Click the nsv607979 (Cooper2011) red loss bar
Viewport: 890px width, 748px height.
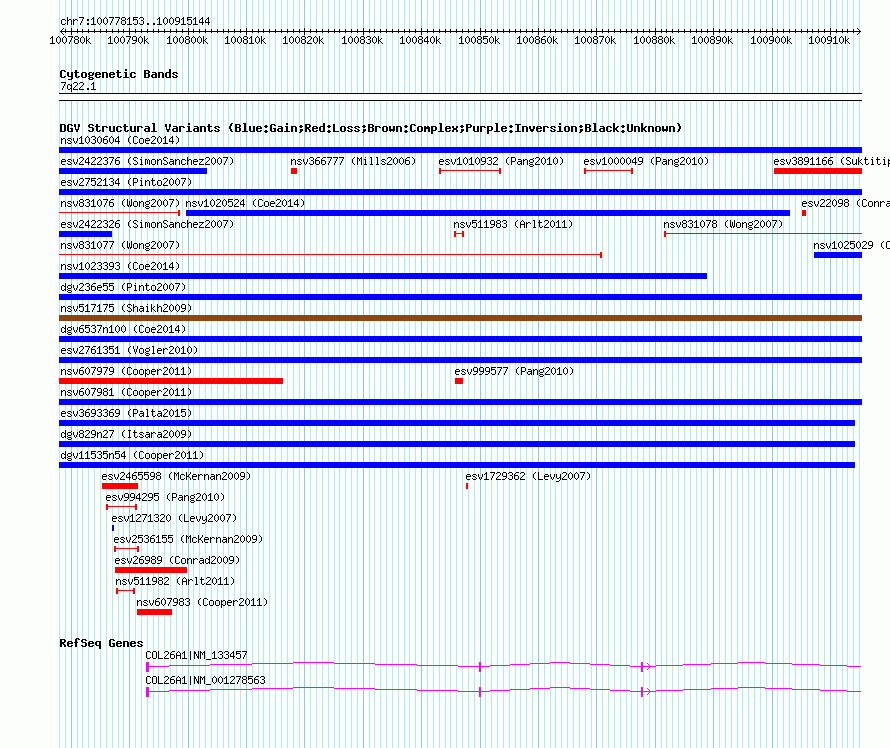[x=171, y=381]
